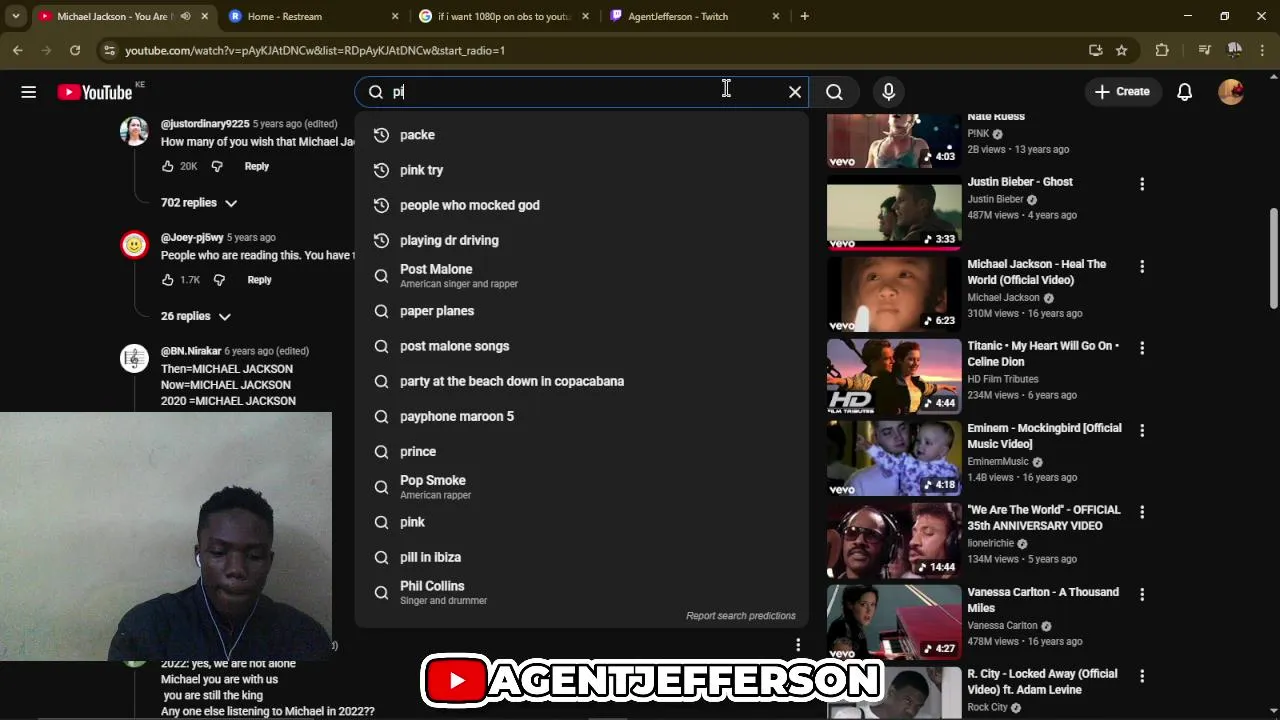Clear the search box with X
Screen dimensions: 1280x720
coord(795,92)
